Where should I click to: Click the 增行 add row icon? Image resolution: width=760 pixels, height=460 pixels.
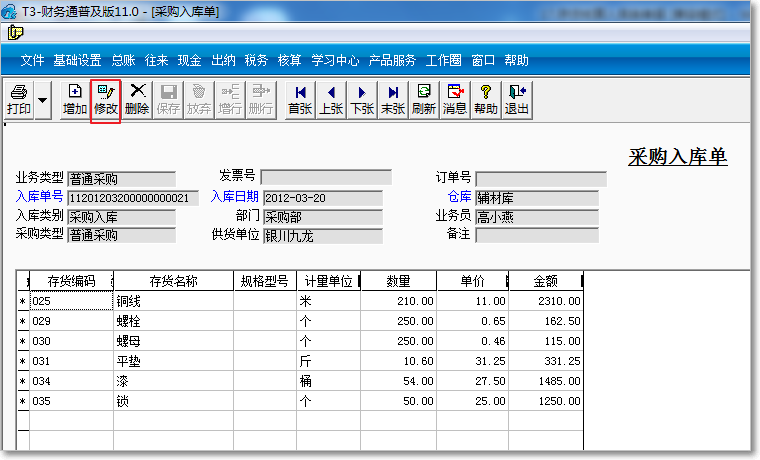tap(230, 99)
